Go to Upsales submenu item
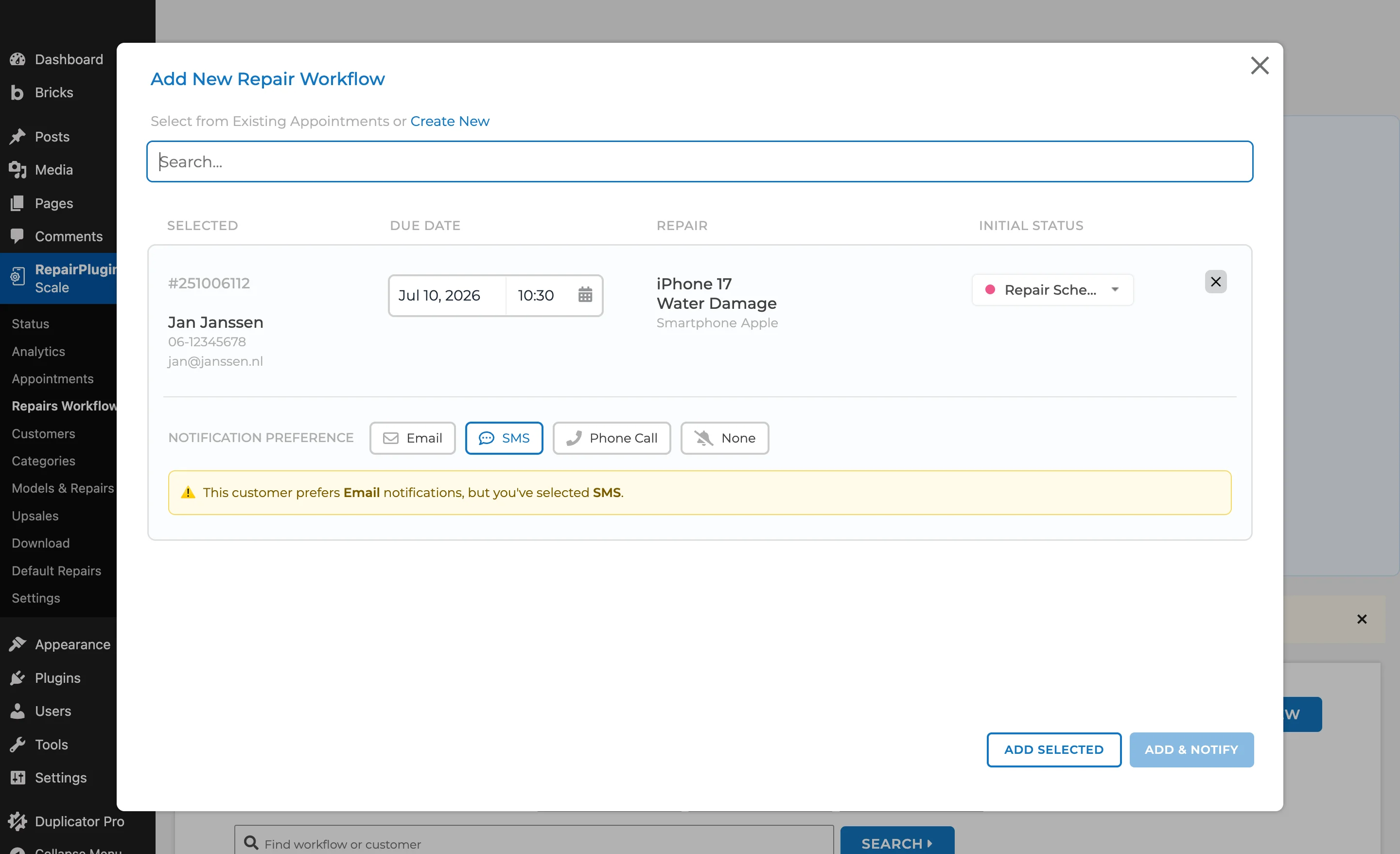 coord(35,516)
